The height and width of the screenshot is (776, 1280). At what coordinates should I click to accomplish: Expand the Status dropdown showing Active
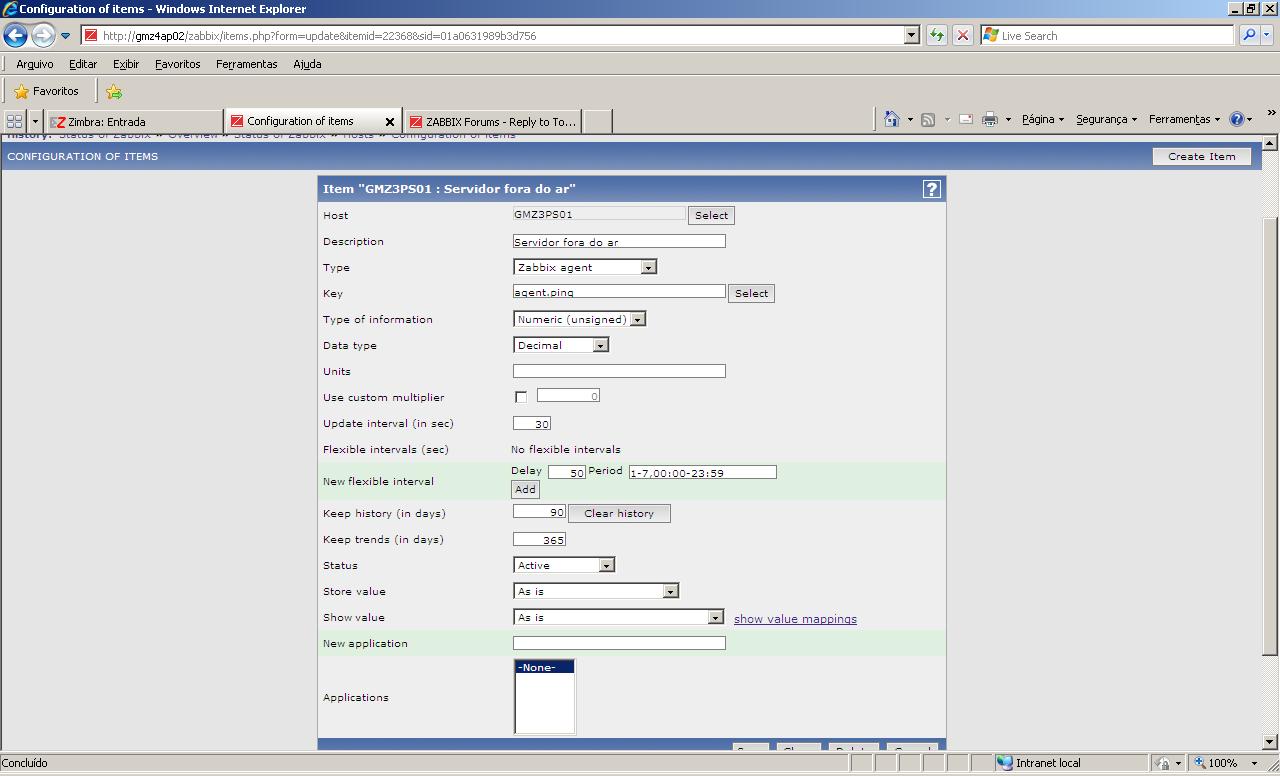point(605,565)
